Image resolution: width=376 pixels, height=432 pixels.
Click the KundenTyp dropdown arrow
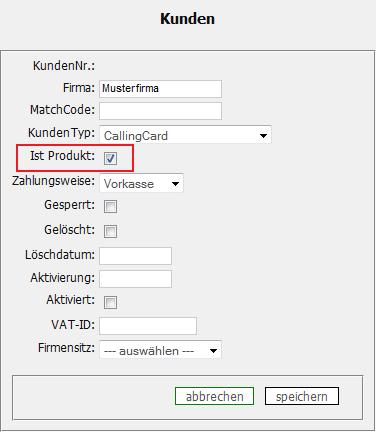click(263, 136)
